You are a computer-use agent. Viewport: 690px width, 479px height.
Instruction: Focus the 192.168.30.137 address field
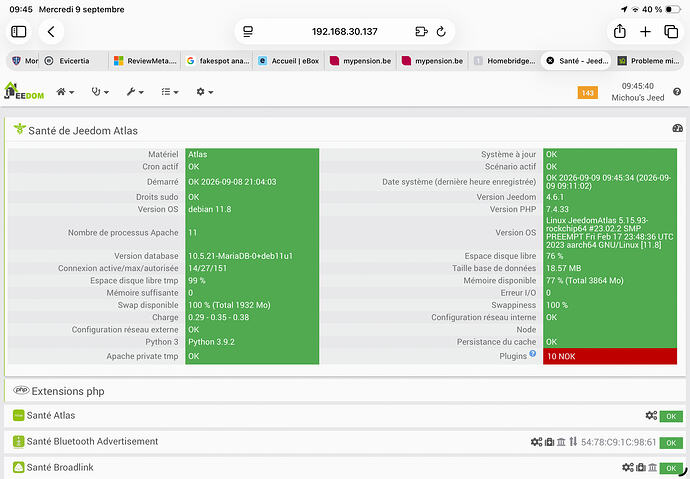click(345, 32)
